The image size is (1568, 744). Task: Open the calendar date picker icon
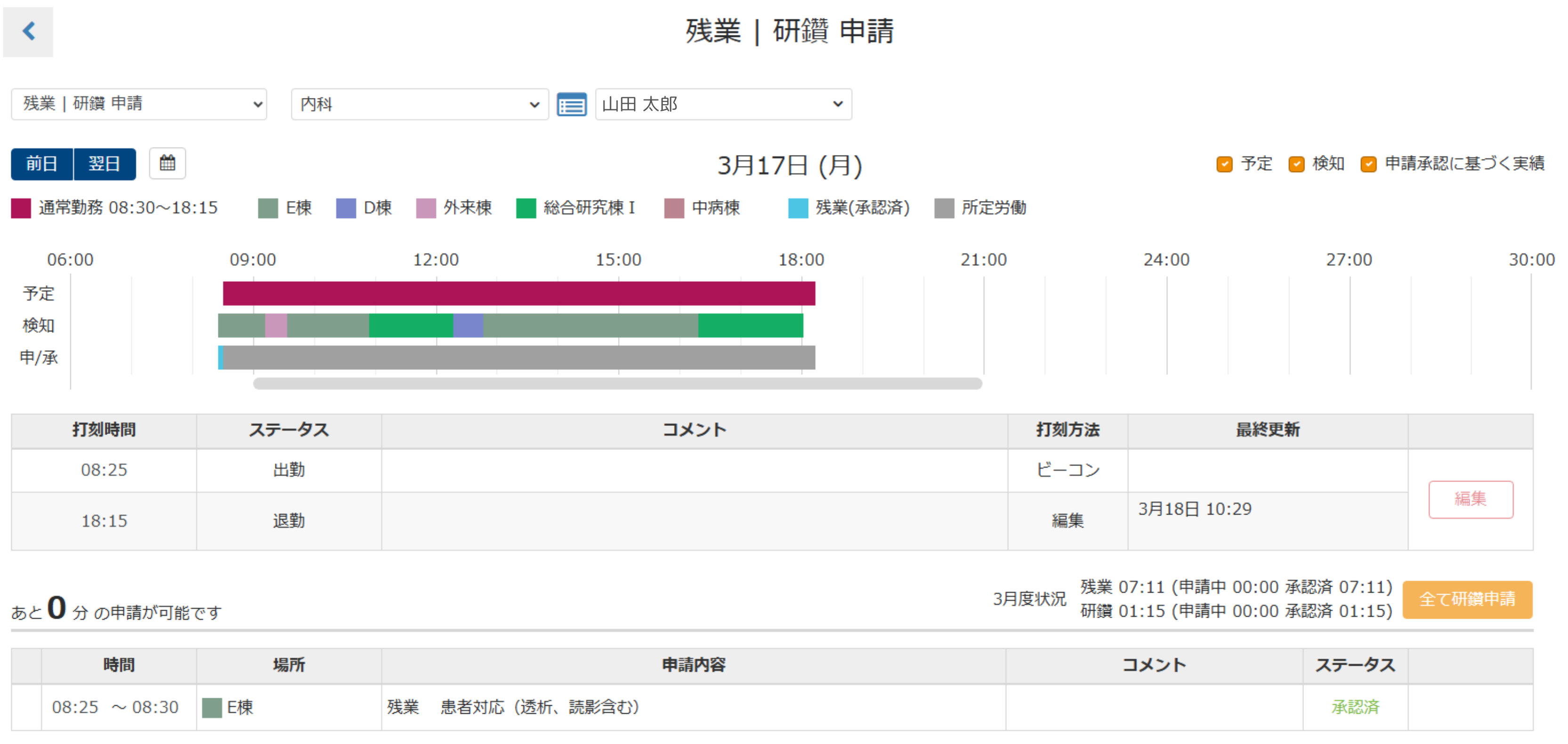point(167,164)
